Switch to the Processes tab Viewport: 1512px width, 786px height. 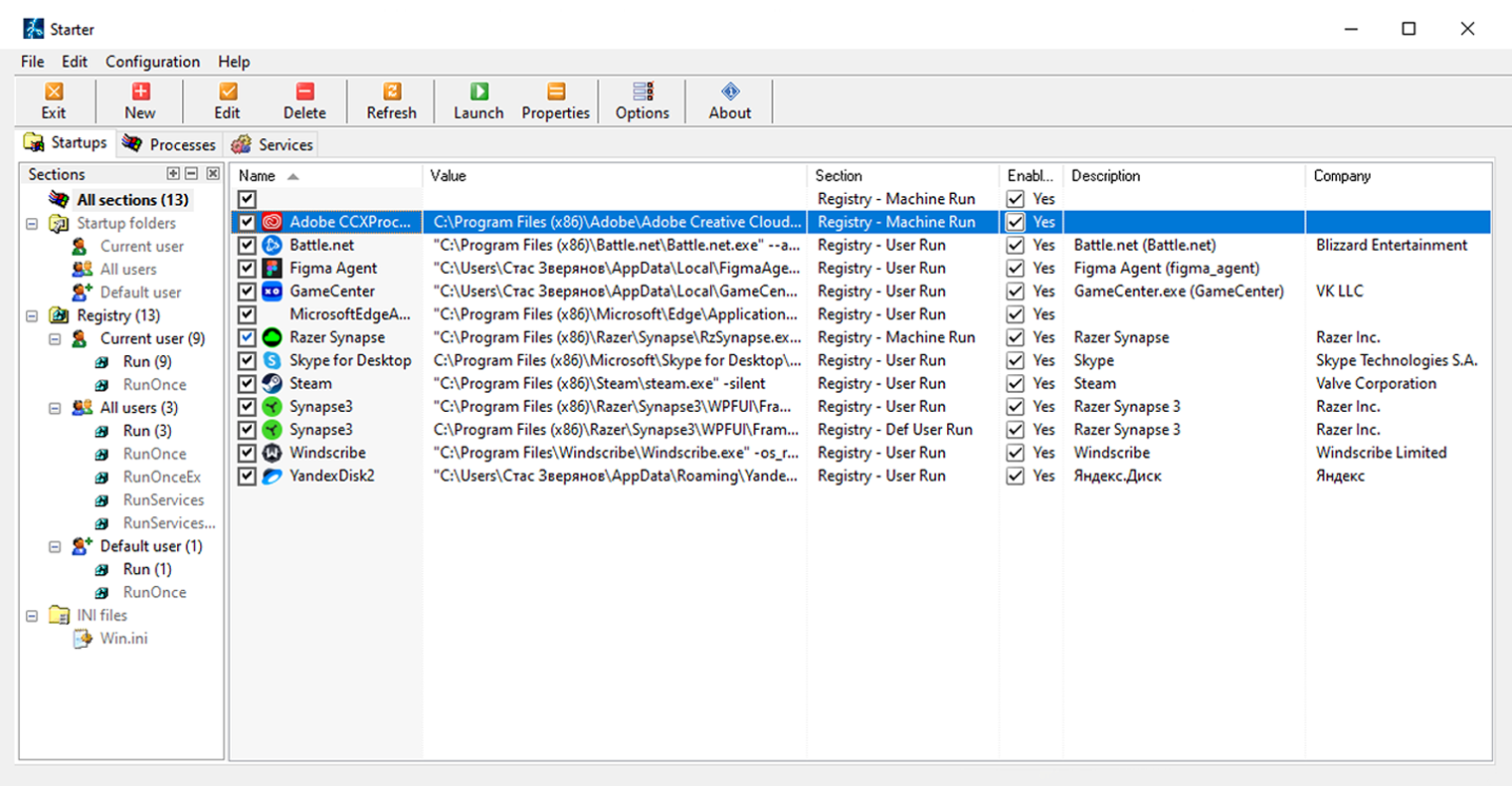pyautogui.click(x=169, y=144)
